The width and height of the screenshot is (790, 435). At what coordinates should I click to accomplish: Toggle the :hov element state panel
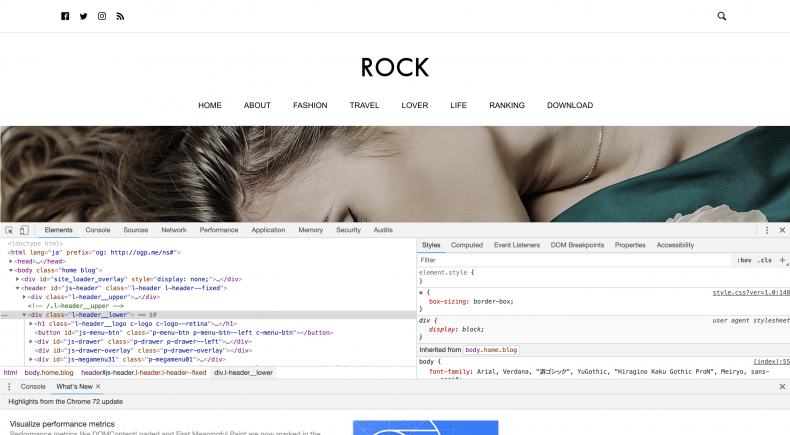tap(744, 260)
